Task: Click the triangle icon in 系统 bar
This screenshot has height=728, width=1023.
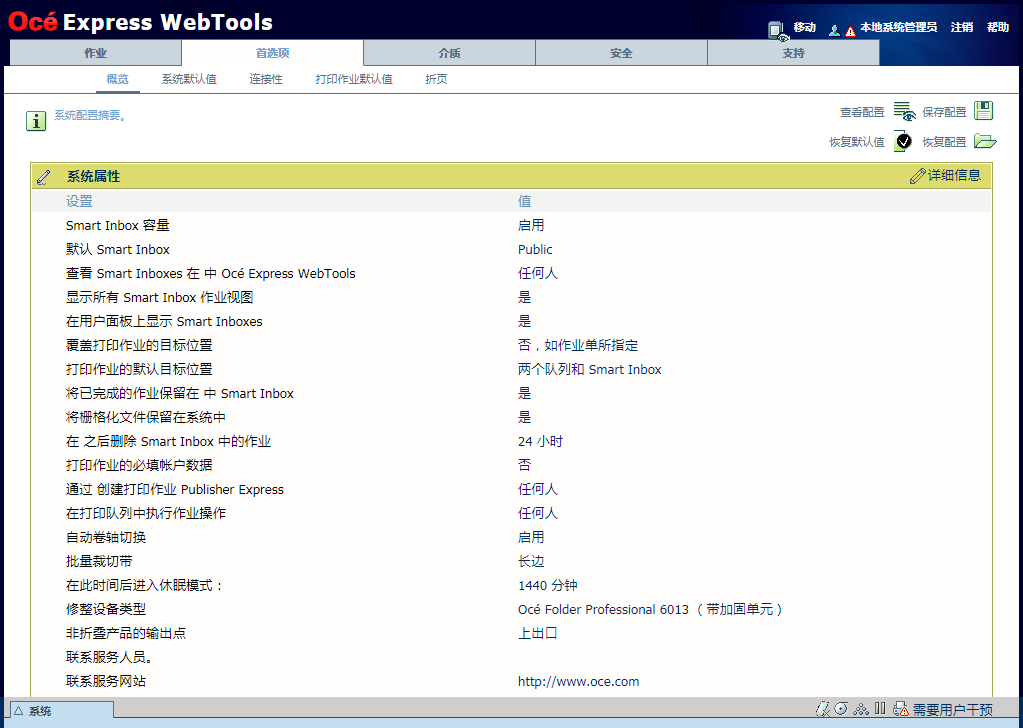Action: coord(18,711)
